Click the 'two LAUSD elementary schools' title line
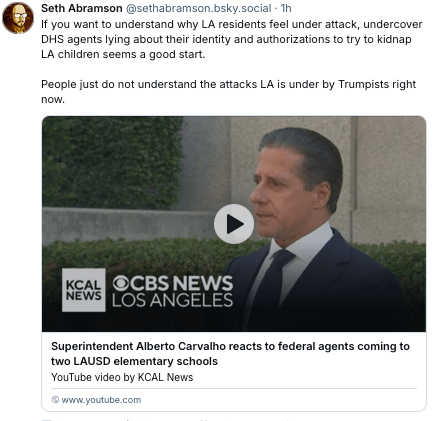 [134, 361]
